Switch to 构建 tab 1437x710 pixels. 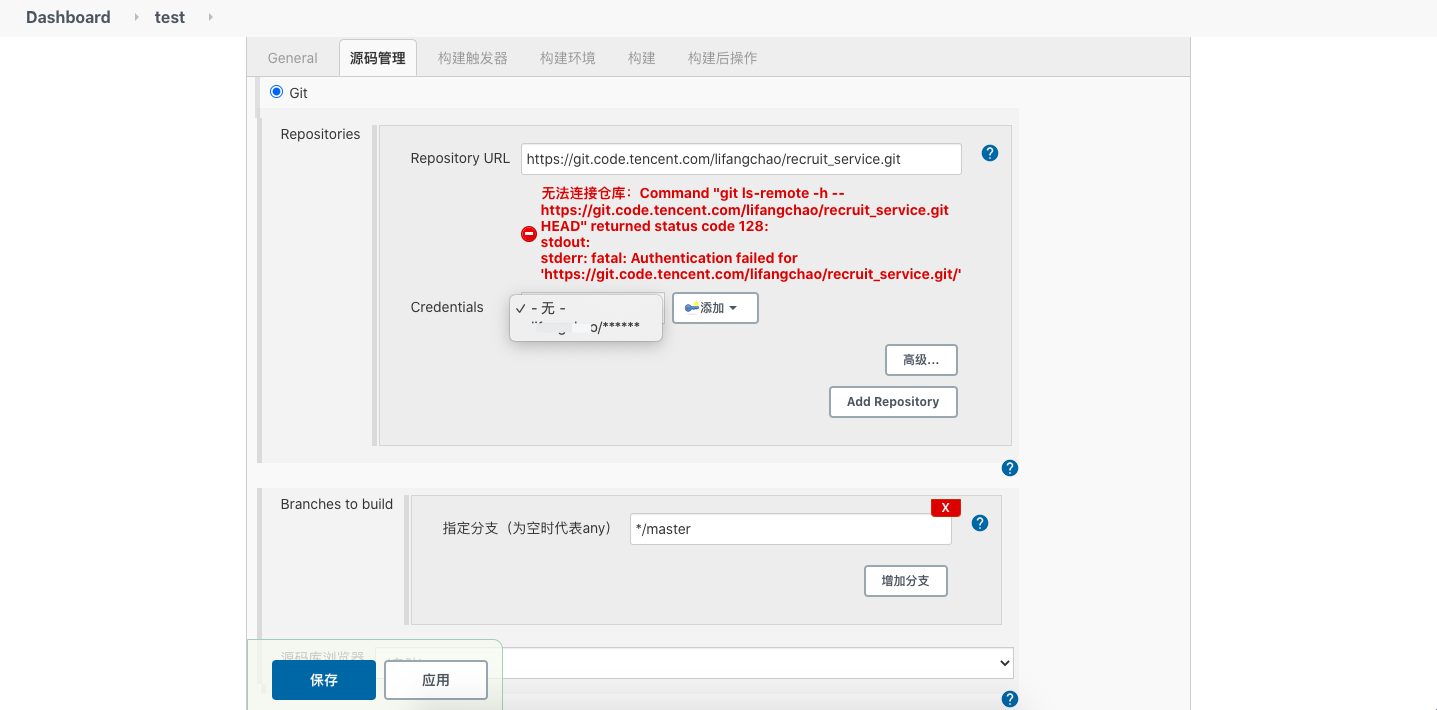642,58
